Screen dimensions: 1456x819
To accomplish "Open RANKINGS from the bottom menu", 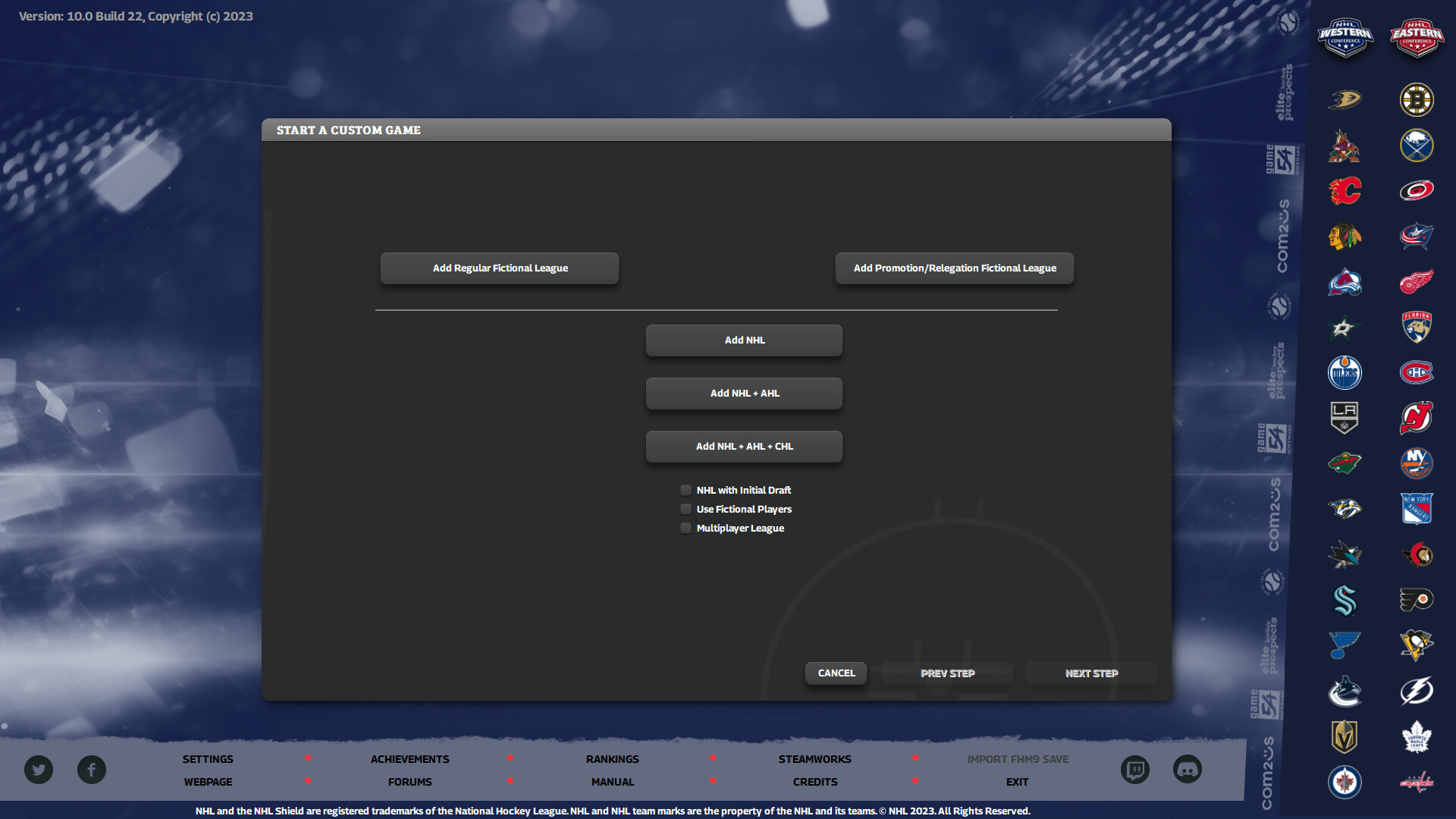I will point(612,758).
